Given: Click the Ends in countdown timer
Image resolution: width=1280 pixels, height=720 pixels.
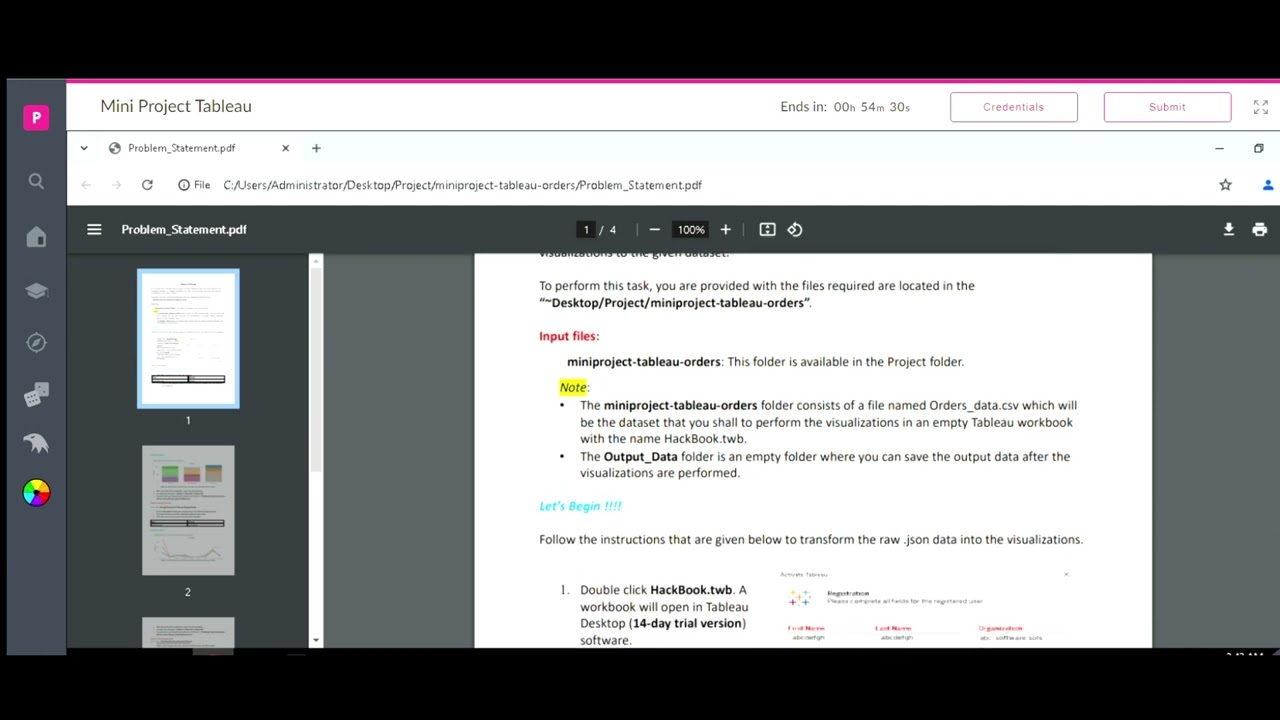Looking at the screenshot, I should [x=845, y=107].
